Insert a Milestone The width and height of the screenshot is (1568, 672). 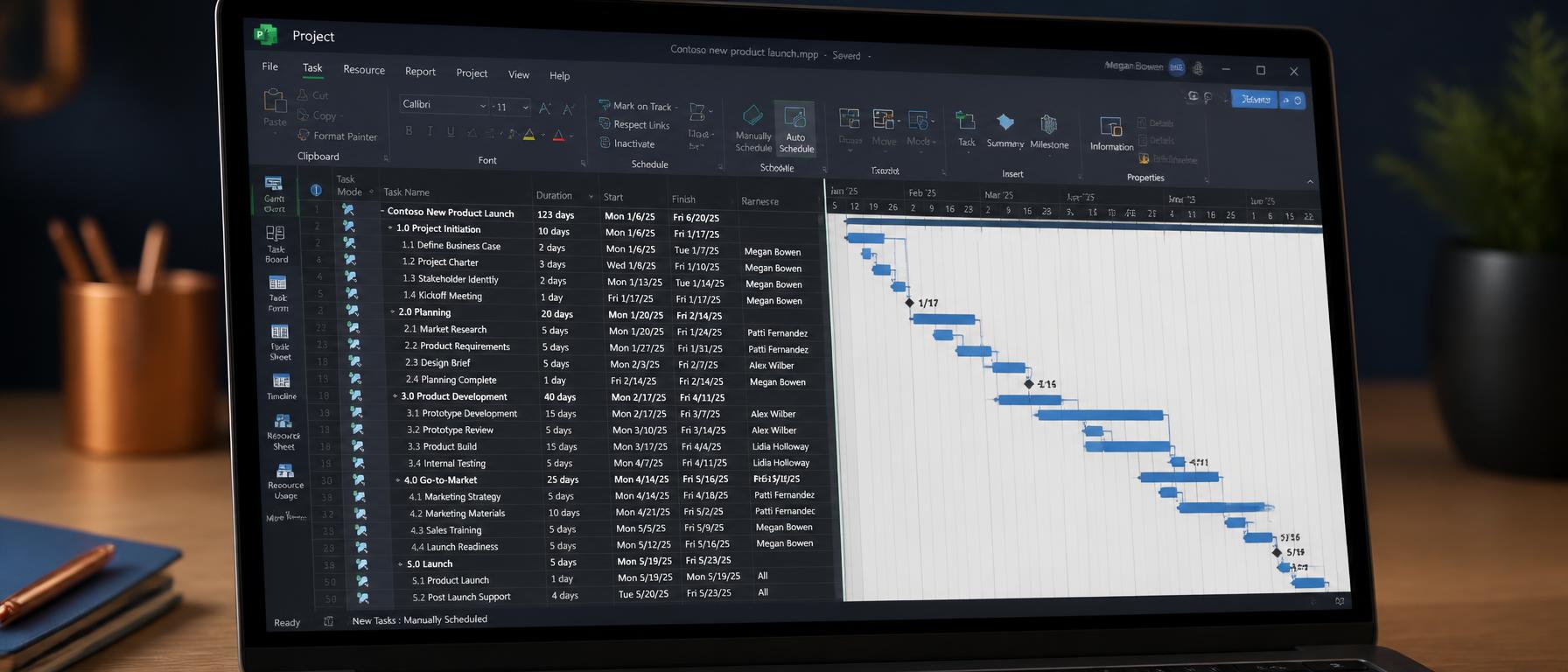(x=1049, y=131)
